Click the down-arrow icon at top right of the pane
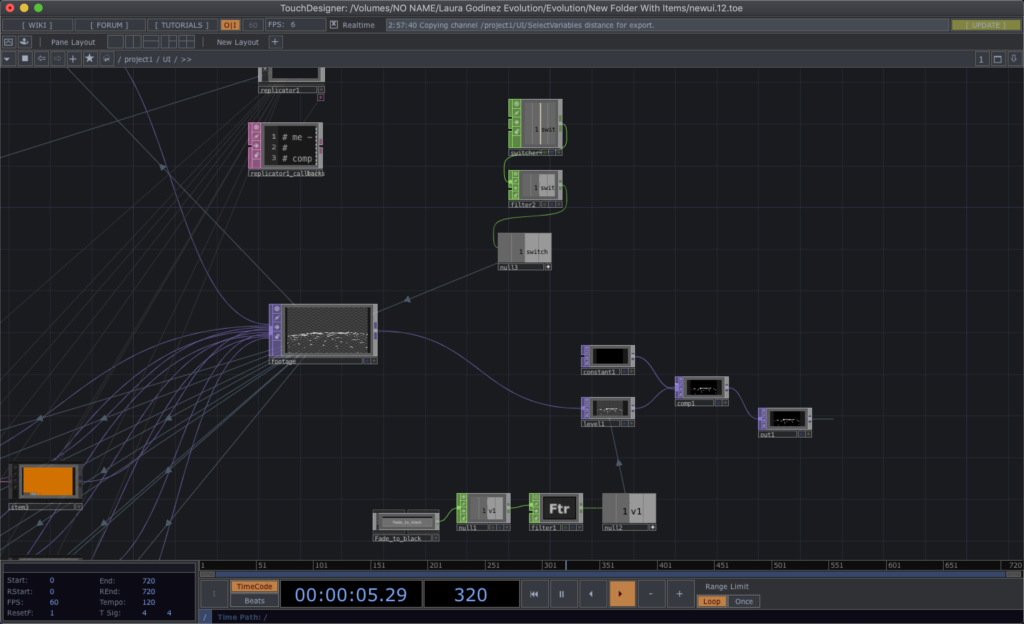1024x624 pixels. pos(1014,59)
